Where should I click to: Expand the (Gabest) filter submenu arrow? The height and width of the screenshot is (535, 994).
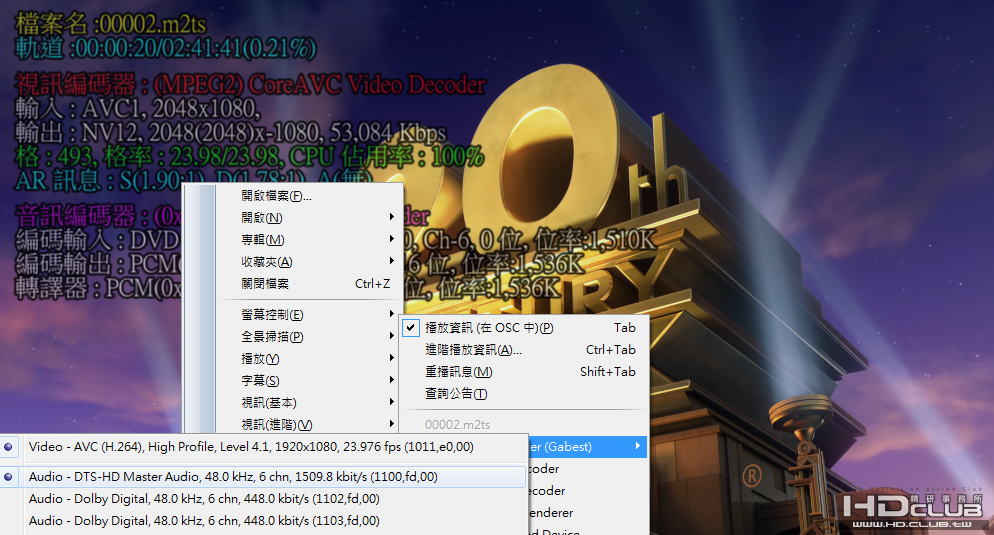[x=637, y=446]
